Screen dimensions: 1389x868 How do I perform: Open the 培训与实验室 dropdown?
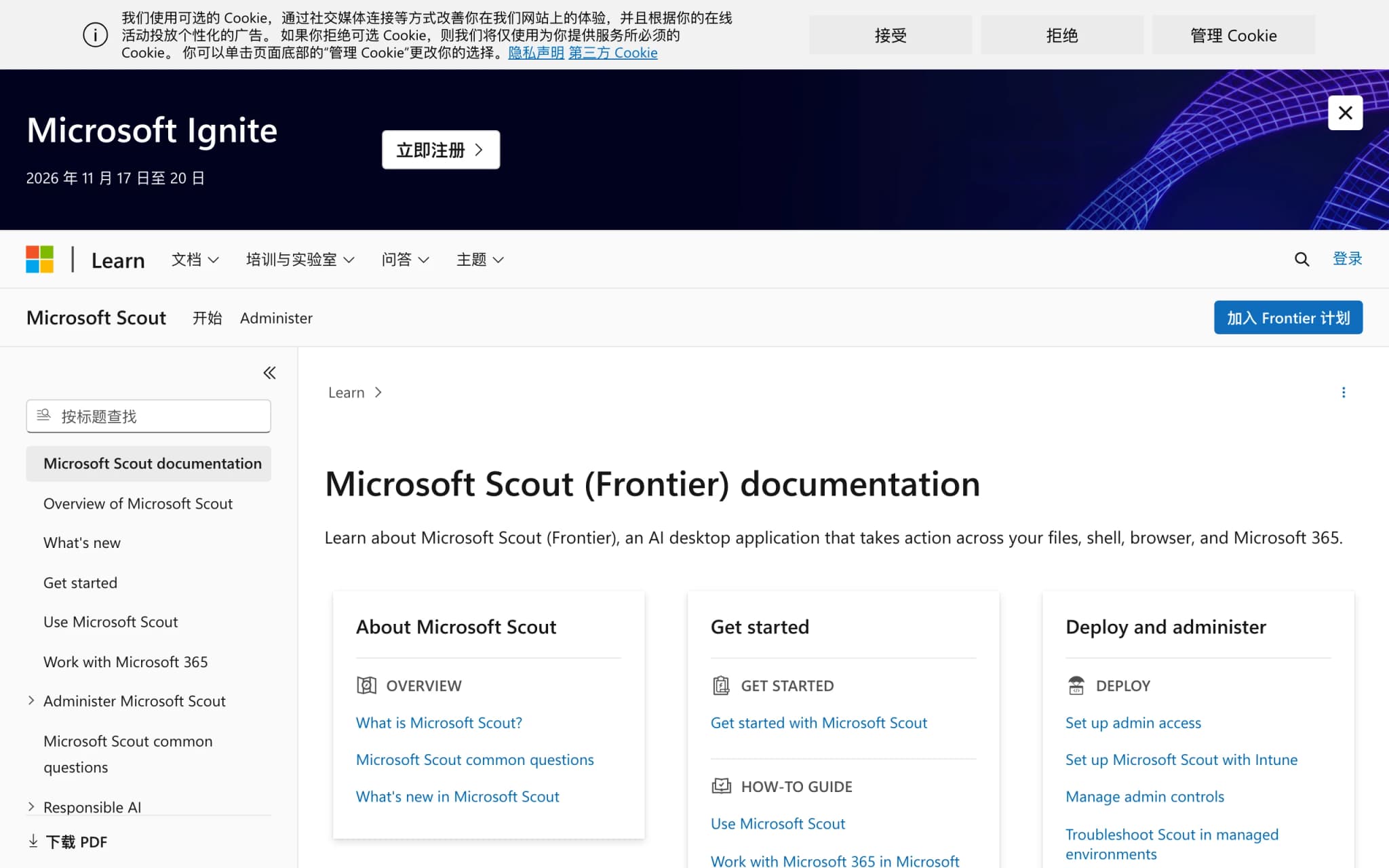300,260
